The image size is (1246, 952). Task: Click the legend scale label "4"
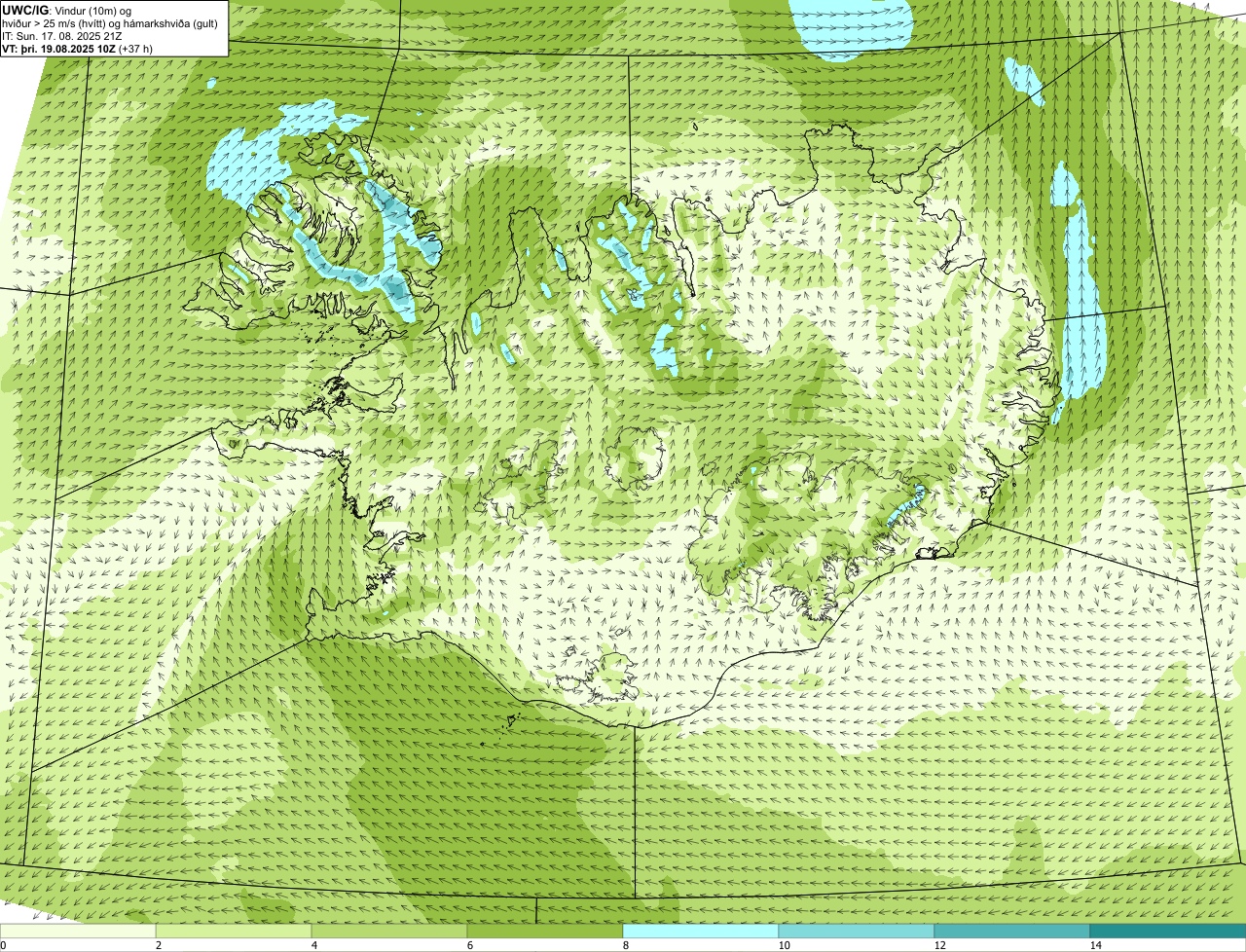tap(313, 945)
